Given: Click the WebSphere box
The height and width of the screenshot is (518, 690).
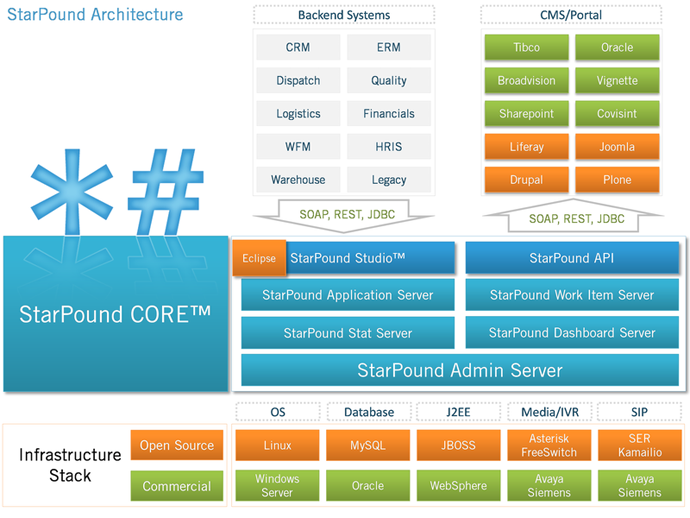Looking at the screenshot, I should tap(459, 485).
